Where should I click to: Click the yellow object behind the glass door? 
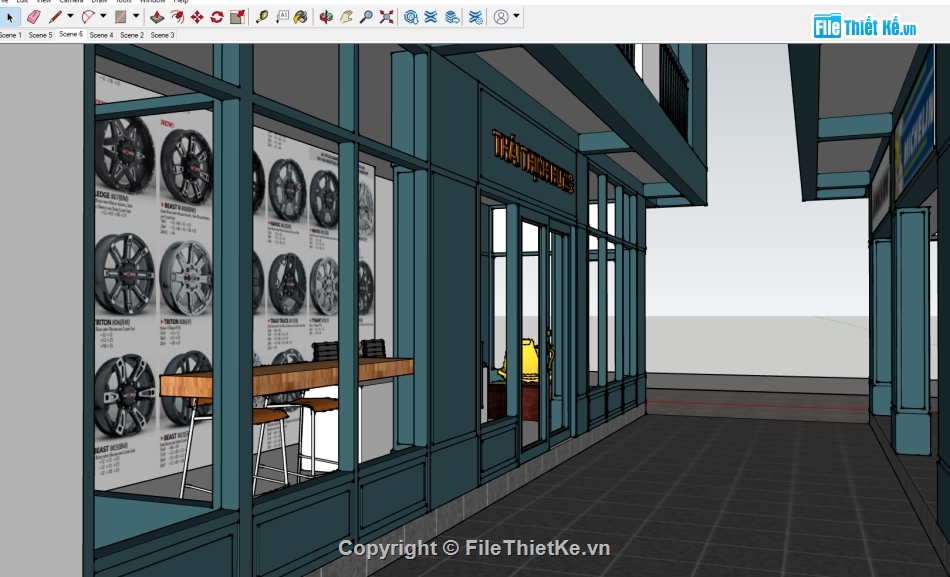point(526,360)
